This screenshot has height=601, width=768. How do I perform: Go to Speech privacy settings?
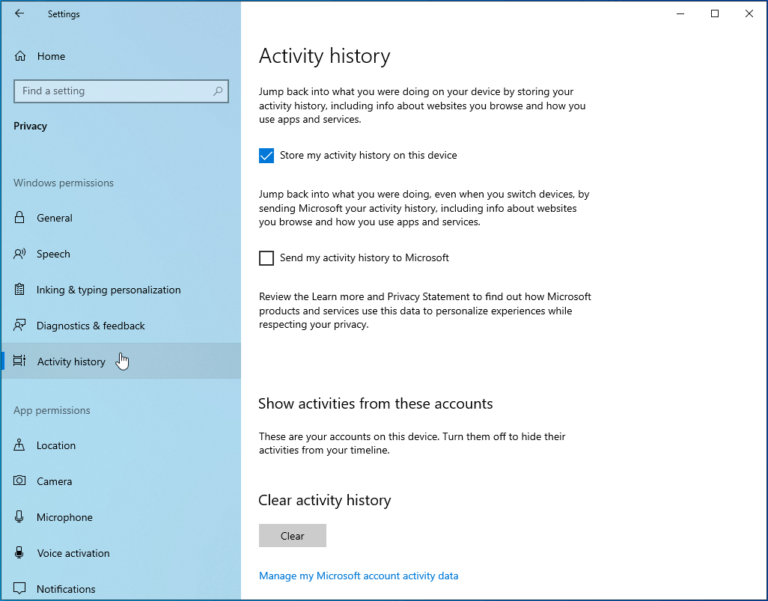(x=121, y=254)
